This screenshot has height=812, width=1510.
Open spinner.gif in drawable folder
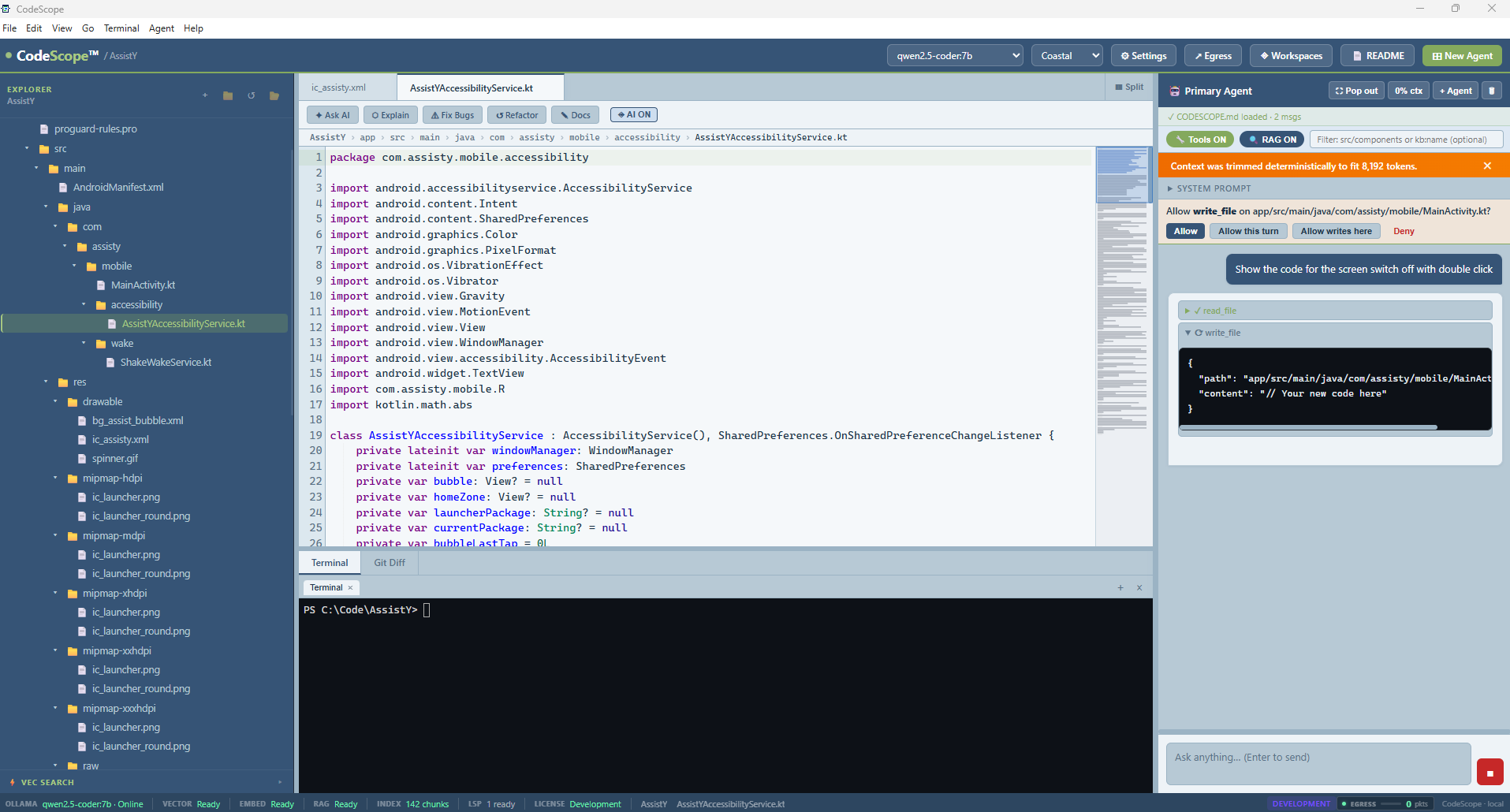point(114,459)
